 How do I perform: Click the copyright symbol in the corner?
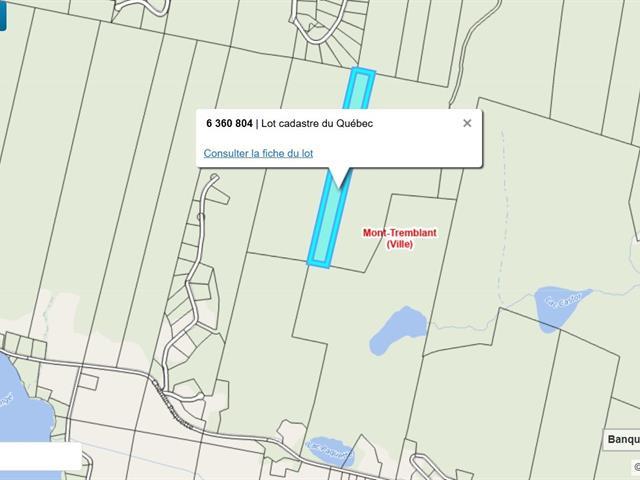point(636,466)
